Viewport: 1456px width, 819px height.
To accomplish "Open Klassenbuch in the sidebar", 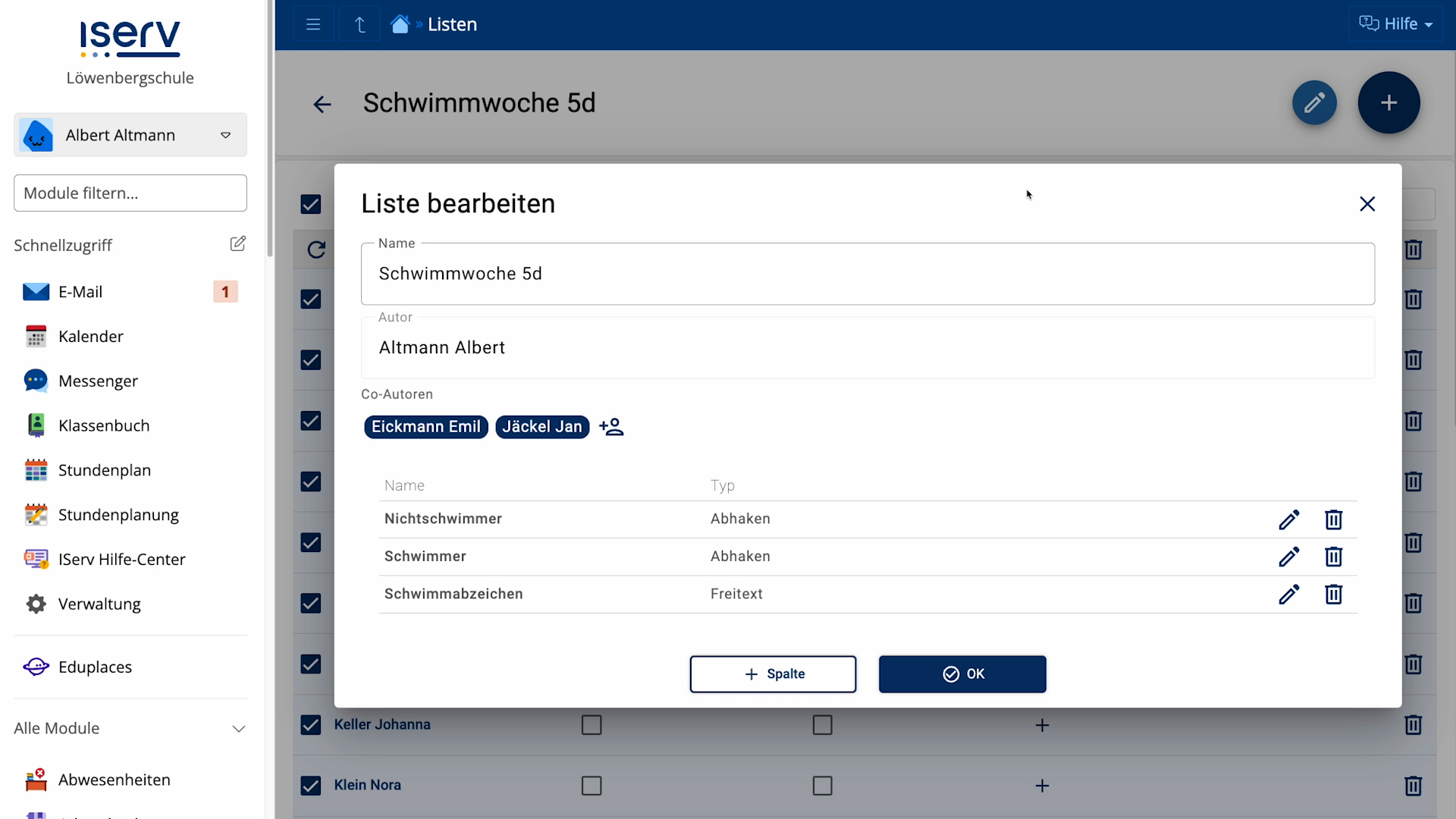I will (104, 425).
